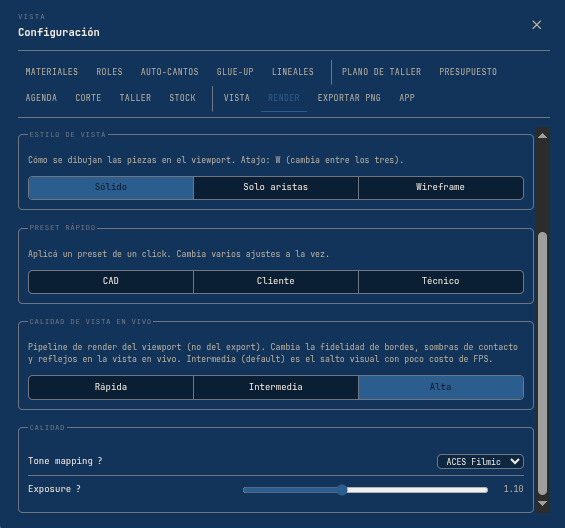565x528 pixels.
Task: Click the help mark next to Tone mapping
Action: click(100, 461)
